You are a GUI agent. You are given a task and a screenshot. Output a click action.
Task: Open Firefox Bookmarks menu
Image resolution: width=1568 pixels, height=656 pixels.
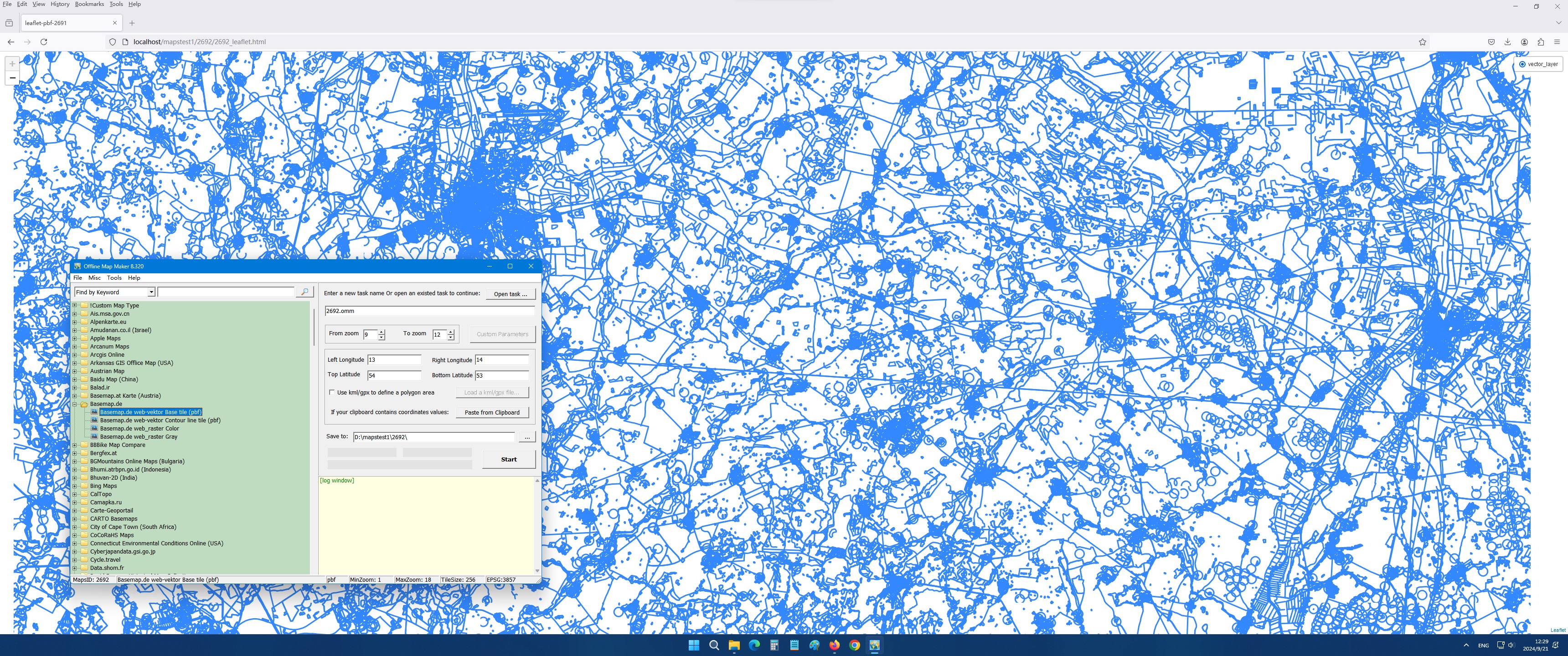[x=89, y=4]
